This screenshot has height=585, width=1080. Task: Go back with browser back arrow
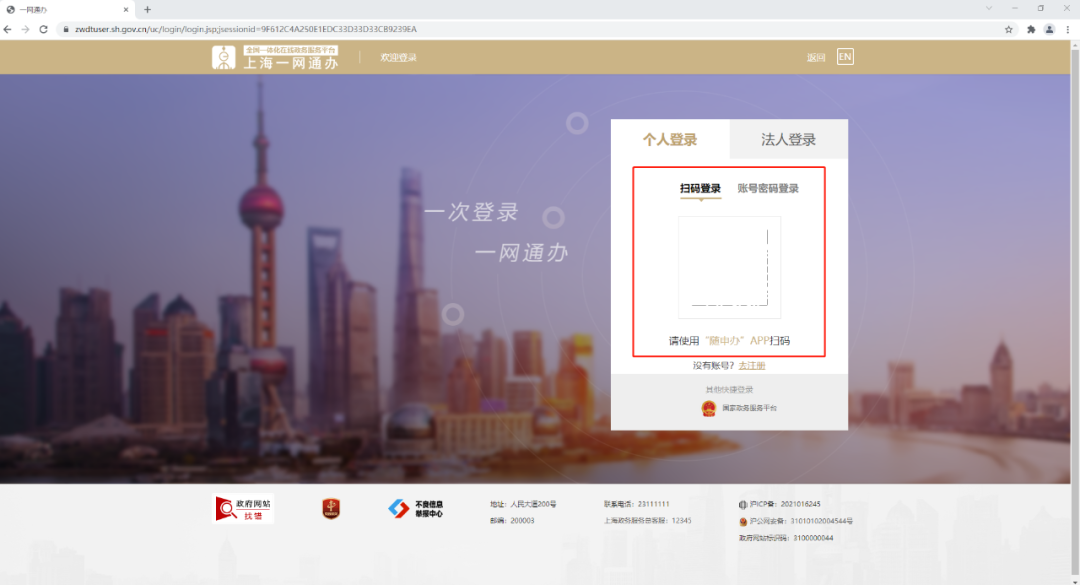8,29
